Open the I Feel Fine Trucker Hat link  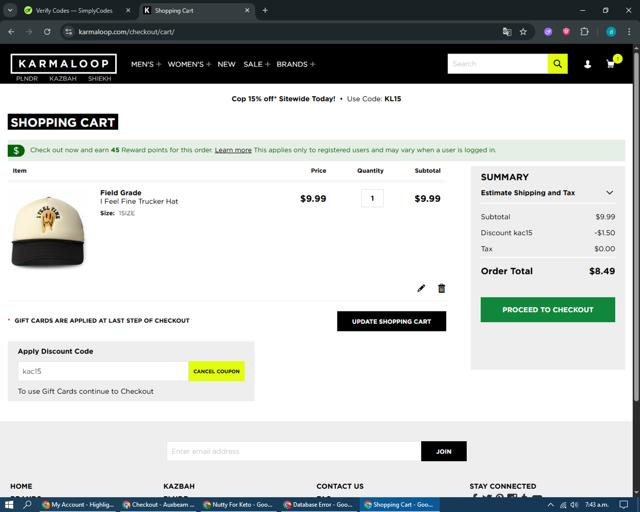tap(139, 201)
